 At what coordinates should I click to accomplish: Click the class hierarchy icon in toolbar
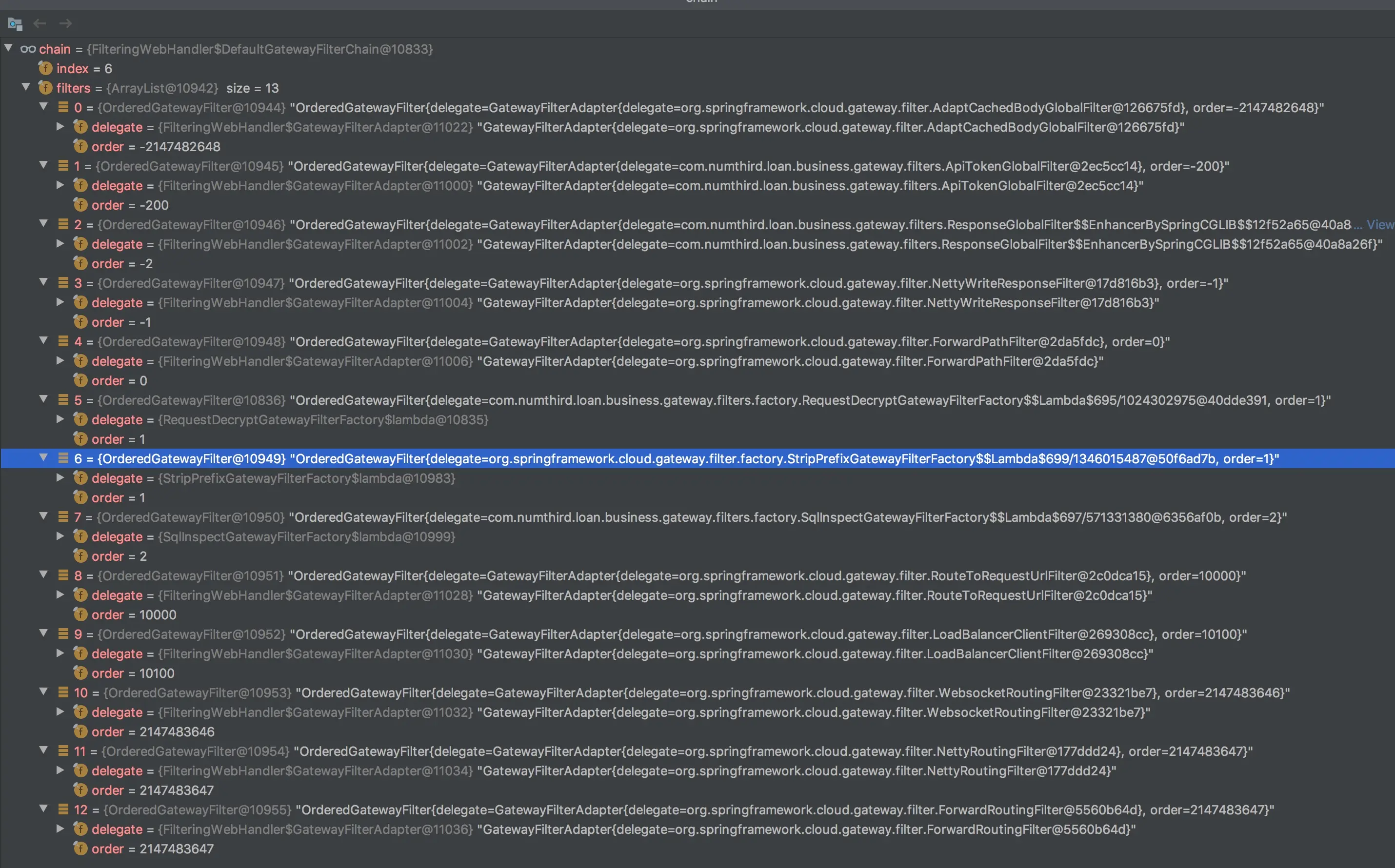click(15, 24)
